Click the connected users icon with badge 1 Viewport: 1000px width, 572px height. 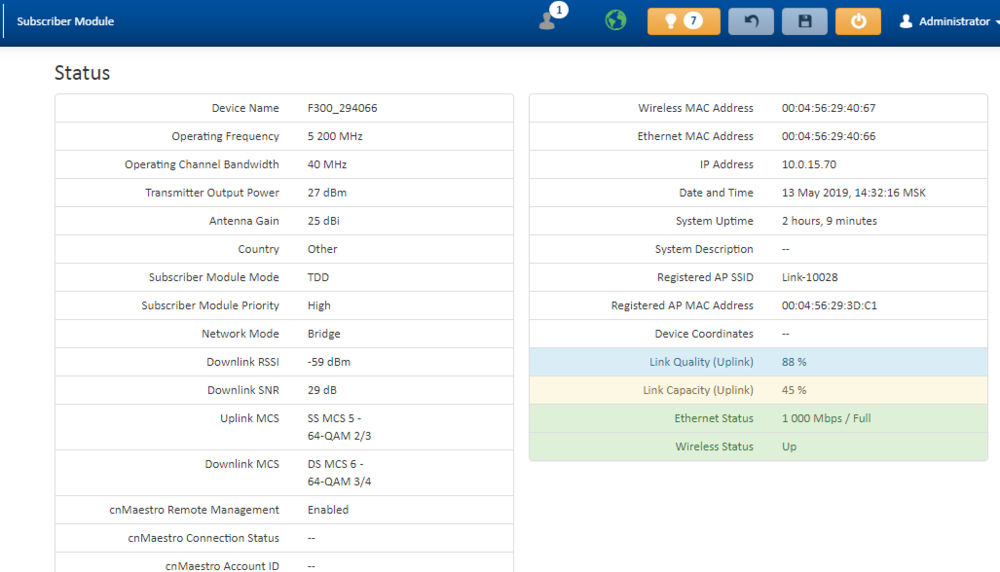pos(548,21)
